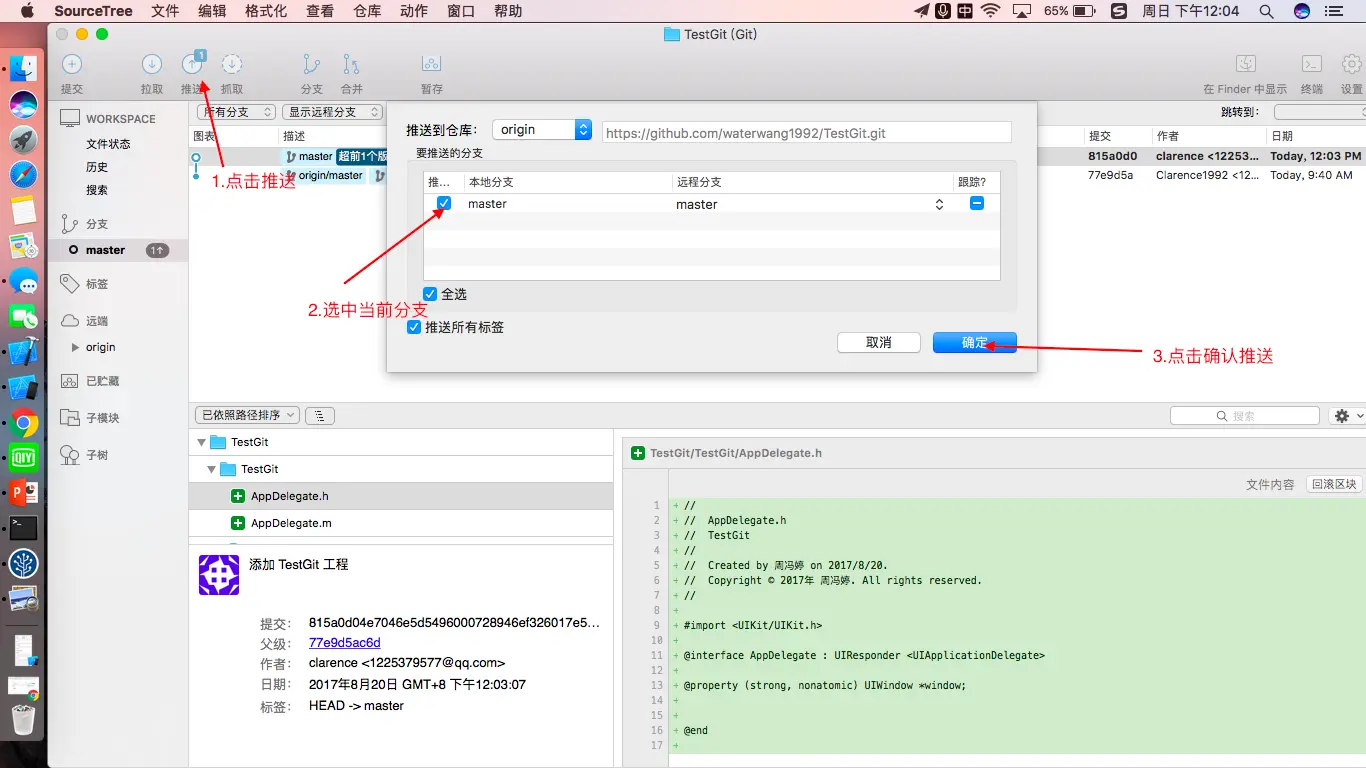Click the Jump To (跳转到) field
The width and height of the screenshot is (1366, 768).
[x=1319, y=112]
